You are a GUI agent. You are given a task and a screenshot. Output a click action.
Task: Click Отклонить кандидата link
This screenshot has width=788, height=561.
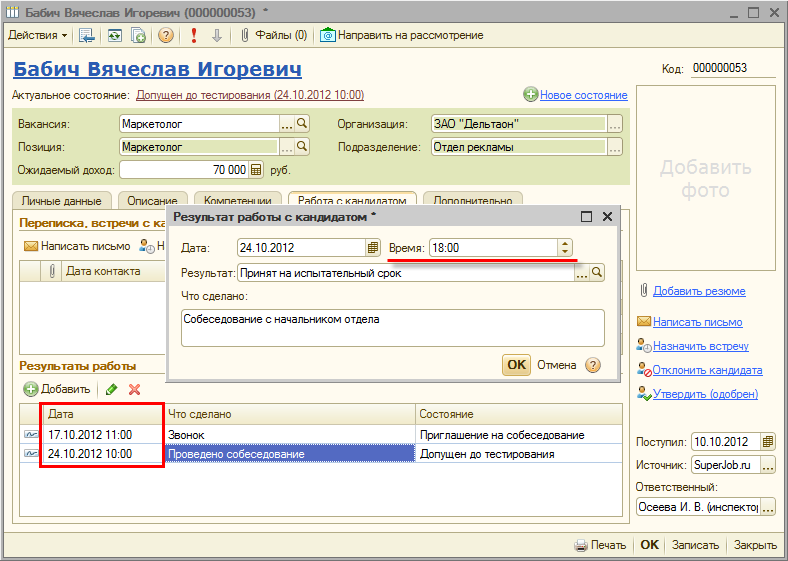pyautogui.click(x=708, y=370)
